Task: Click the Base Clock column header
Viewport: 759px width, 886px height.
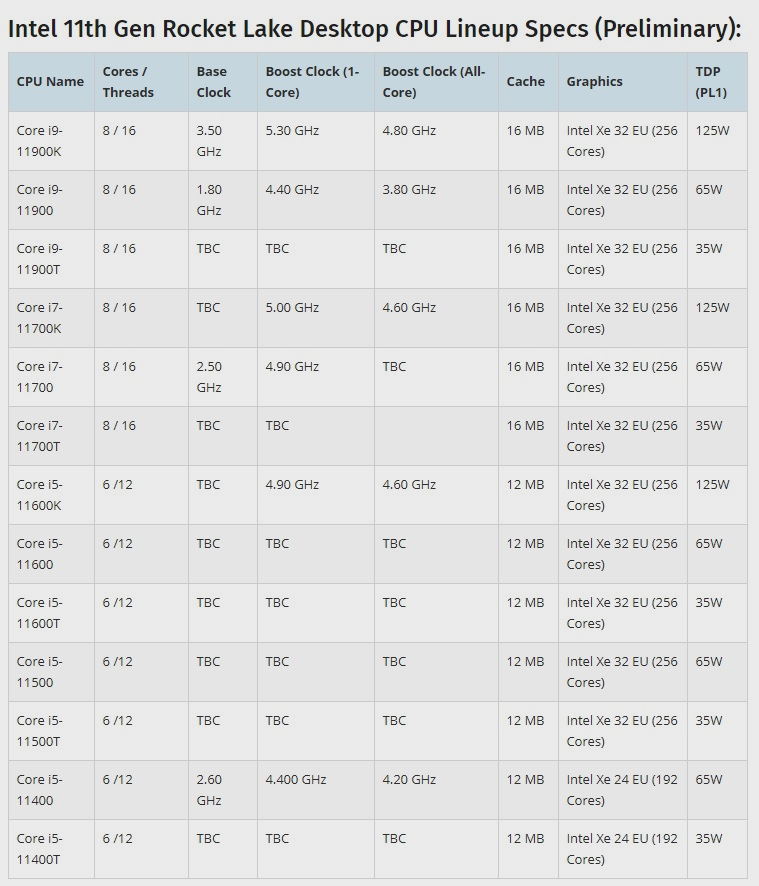Action: [x=213, y=82]
